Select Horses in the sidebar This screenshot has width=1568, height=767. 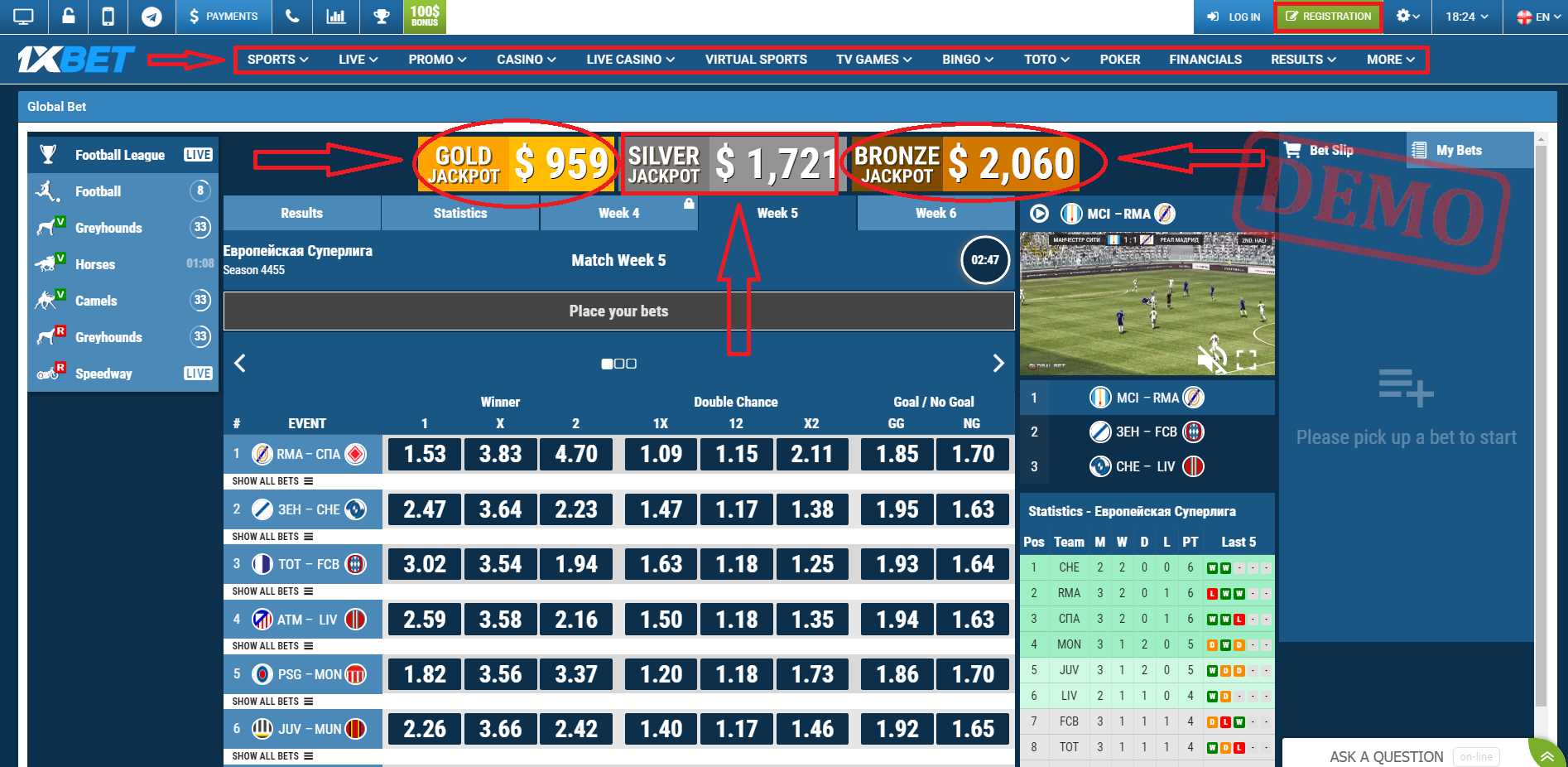click(x=123, y=264)
